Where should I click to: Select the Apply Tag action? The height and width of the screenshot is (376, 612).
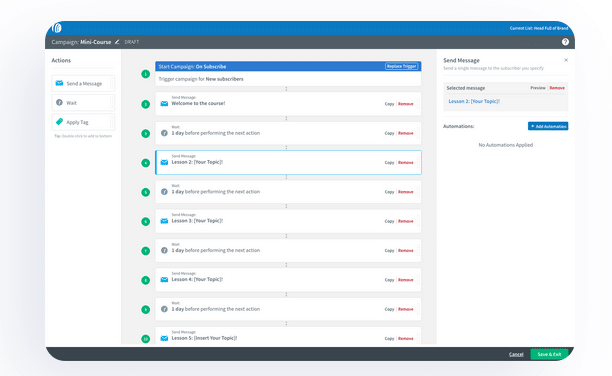coord(83,122)
